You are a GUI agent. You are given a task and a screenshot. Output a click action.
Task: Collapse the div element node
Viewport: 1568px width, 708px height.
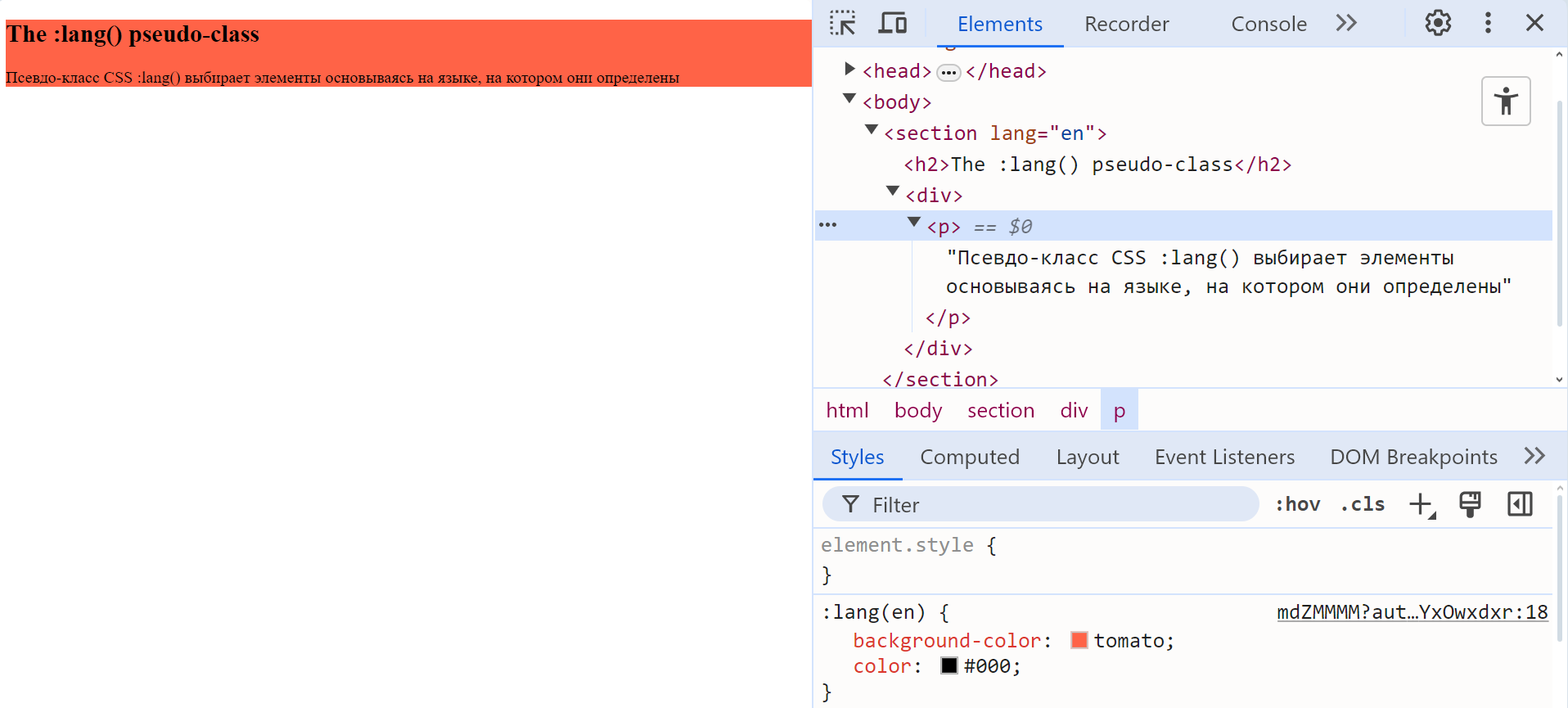[893, 192]
